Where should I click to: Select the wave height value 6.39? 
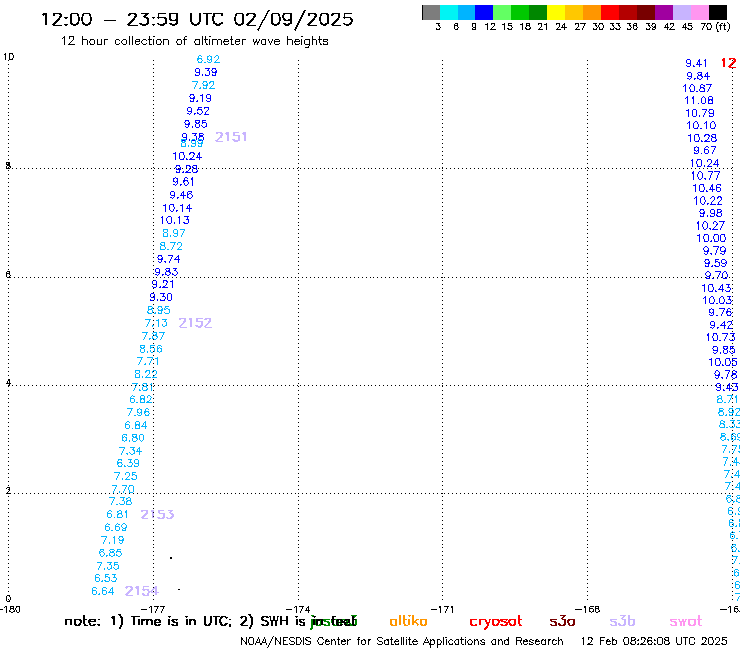[x=128, y=463]
